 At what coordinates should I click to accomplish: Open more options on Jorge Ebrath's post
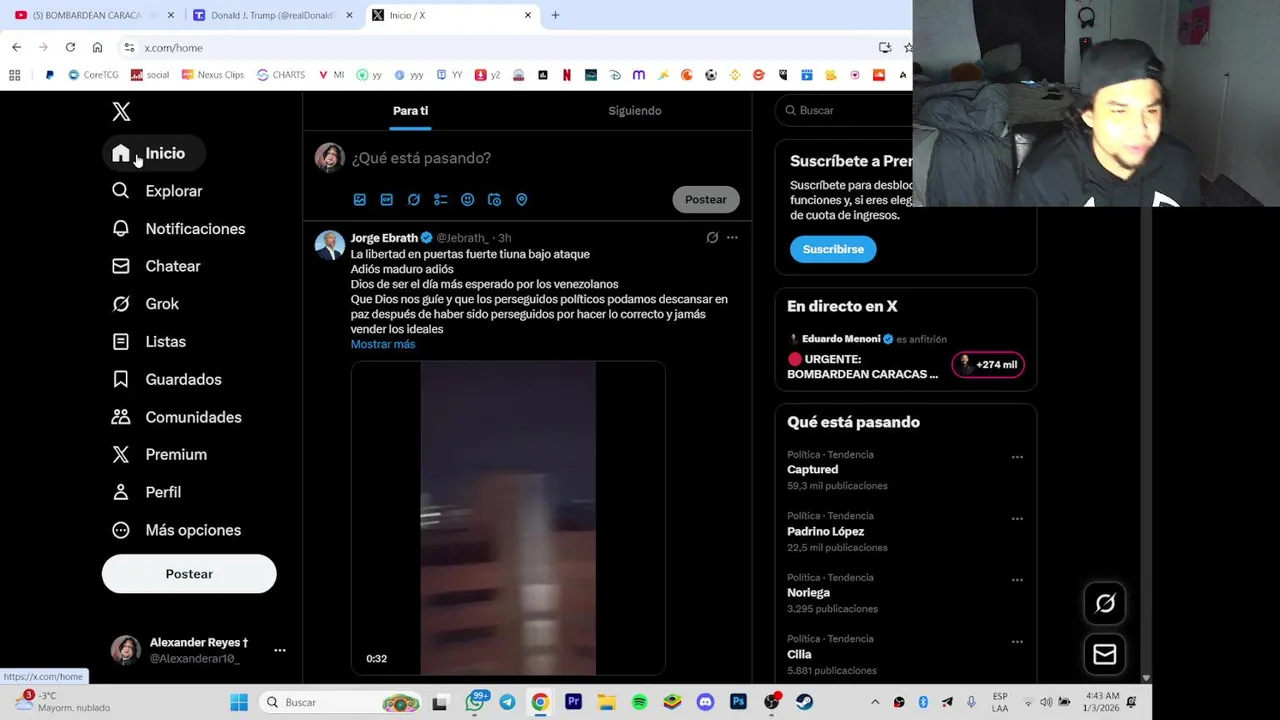pos(732,238)
